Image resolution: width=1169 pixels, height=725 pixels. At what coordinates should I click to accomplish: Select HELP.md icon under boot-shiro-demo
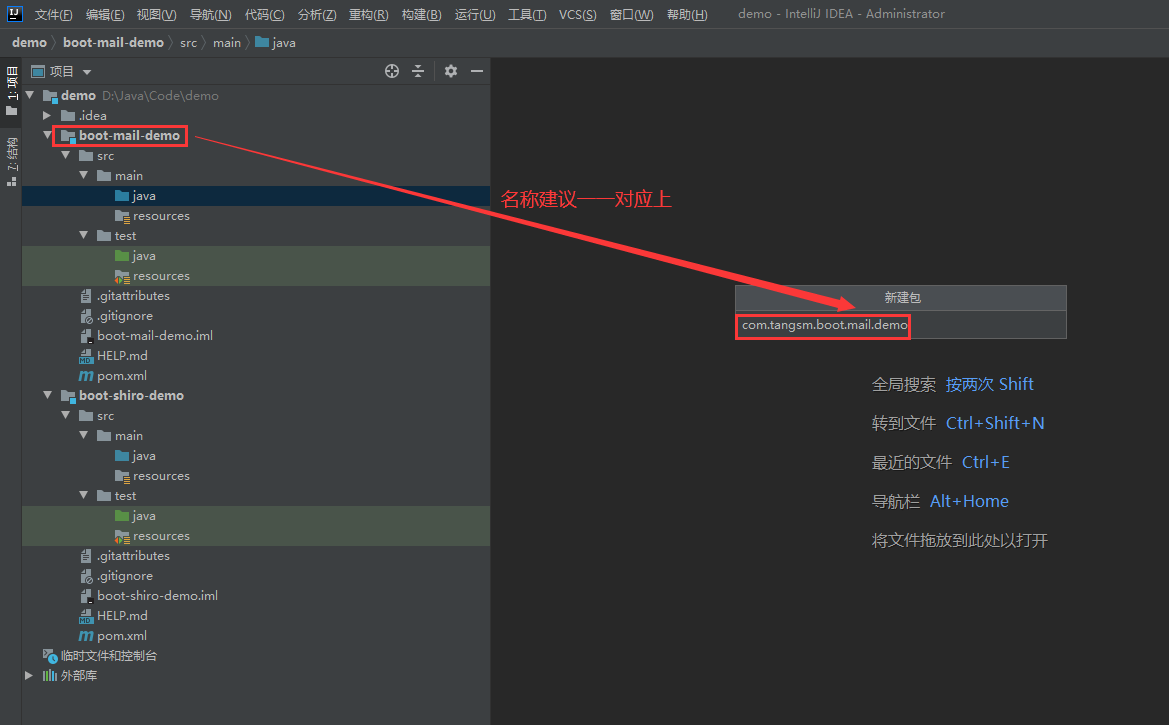tap(86, 616)
